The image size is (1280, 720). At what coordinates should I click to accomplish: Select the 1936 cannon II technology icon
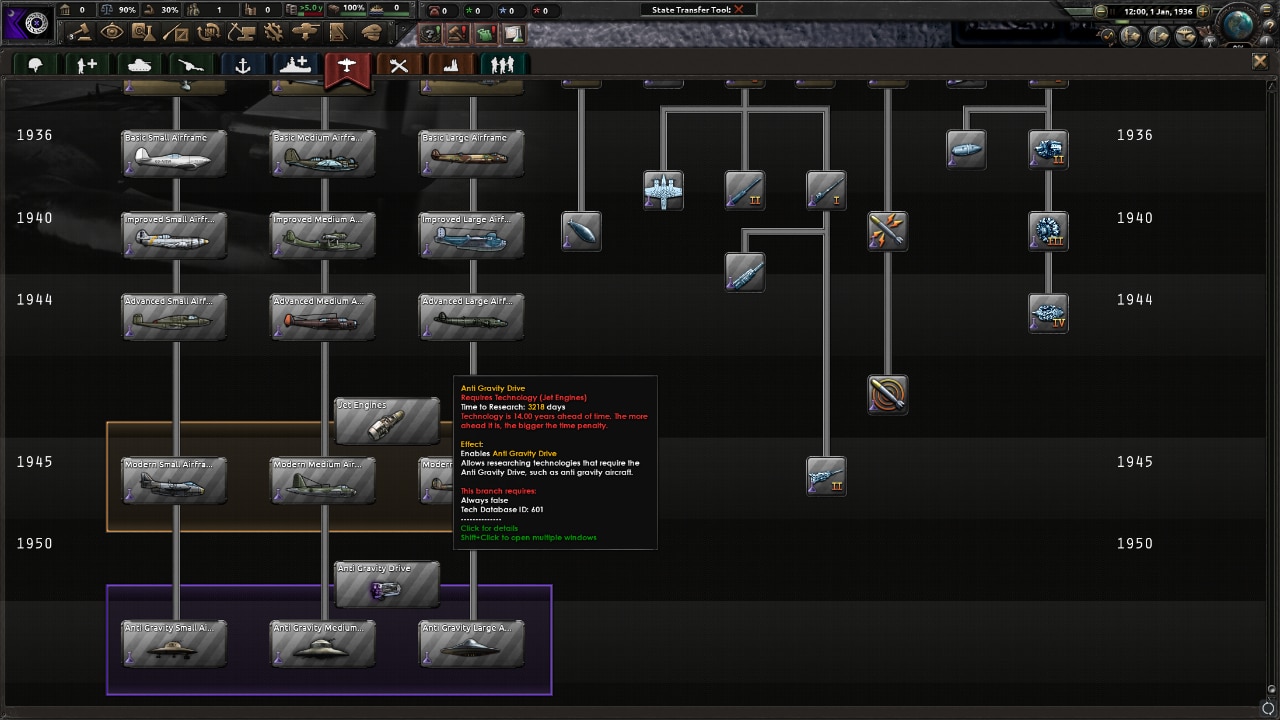(745, 190)
